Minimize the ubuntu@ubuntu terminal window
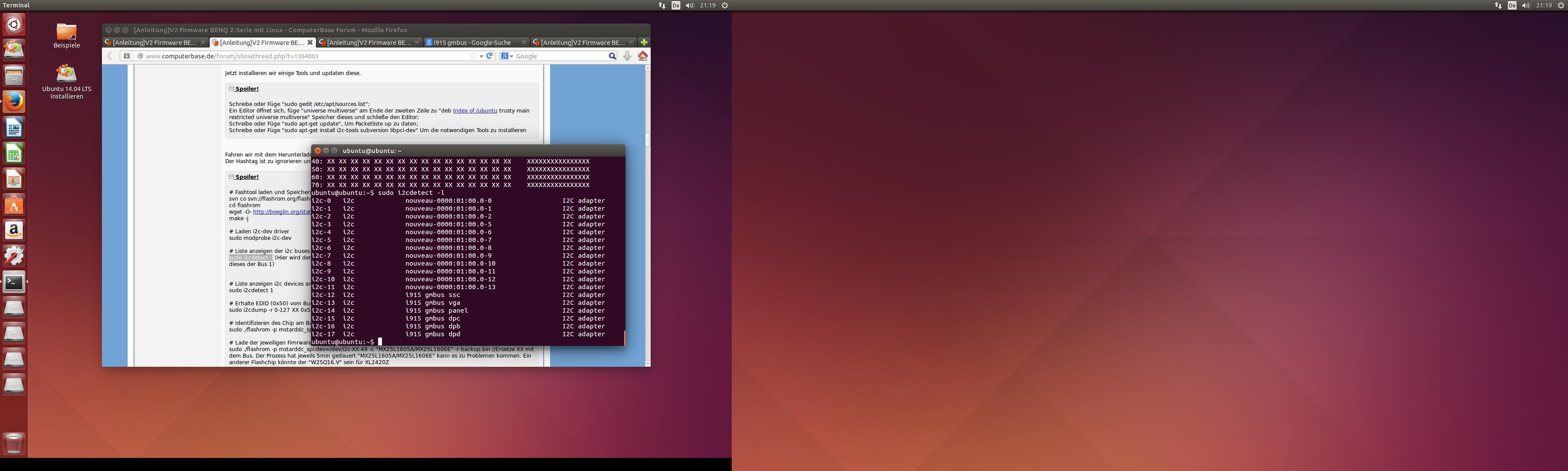The height and width of the screenshot is (471, 1568). pyautogui.click(x=325, y=150)
